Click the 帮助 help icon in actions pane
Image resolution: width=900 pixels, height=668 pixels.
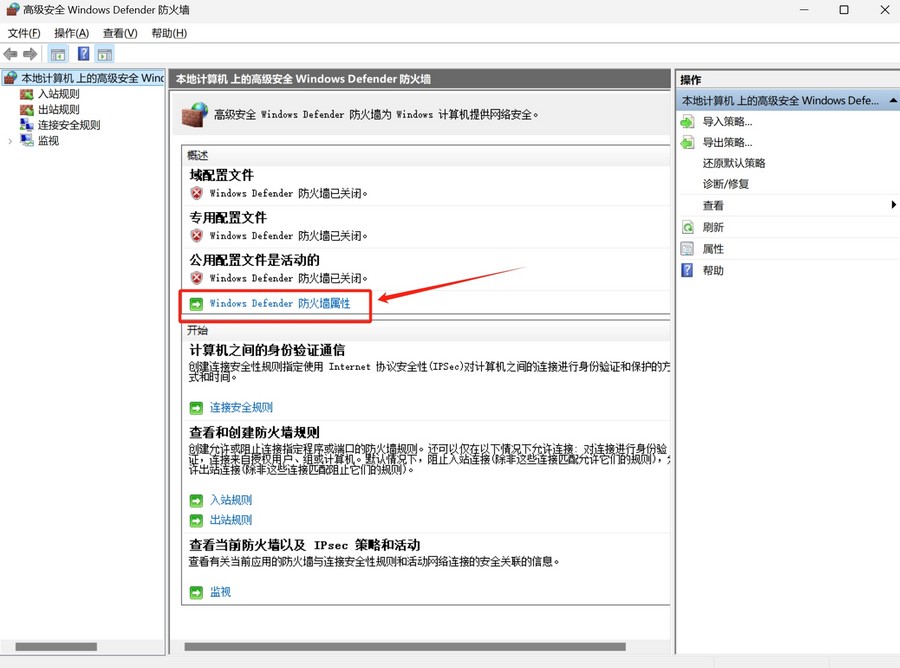(687, 270)
